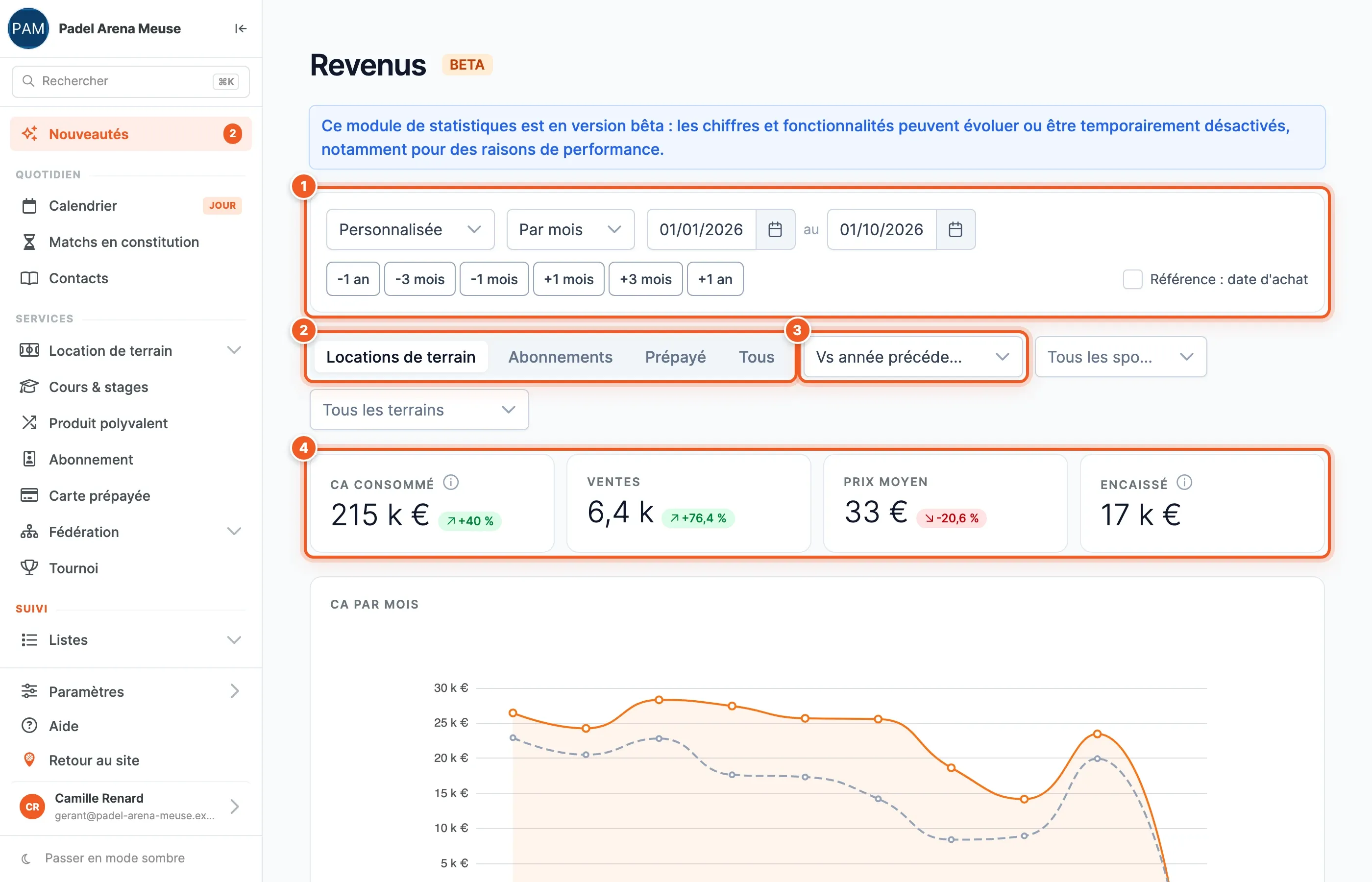Click the 01/01/2026 start date field
The height and width of the screenshot is (882, 1372).
702,229
